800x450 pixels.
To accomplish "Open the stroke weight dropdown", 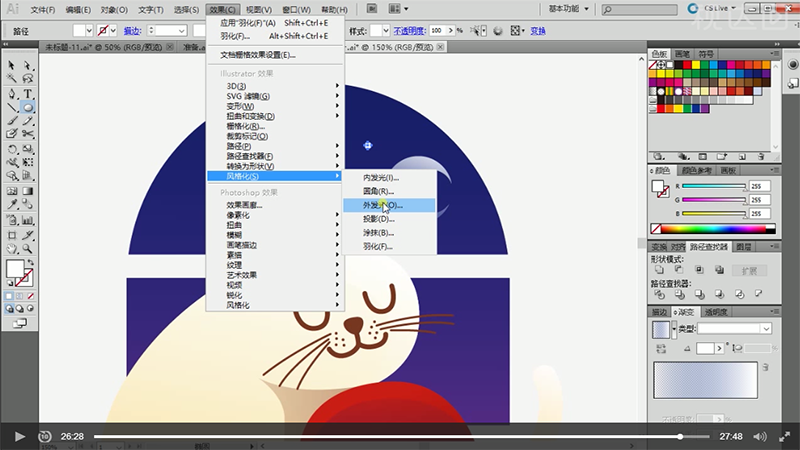I will pos(182,31).
